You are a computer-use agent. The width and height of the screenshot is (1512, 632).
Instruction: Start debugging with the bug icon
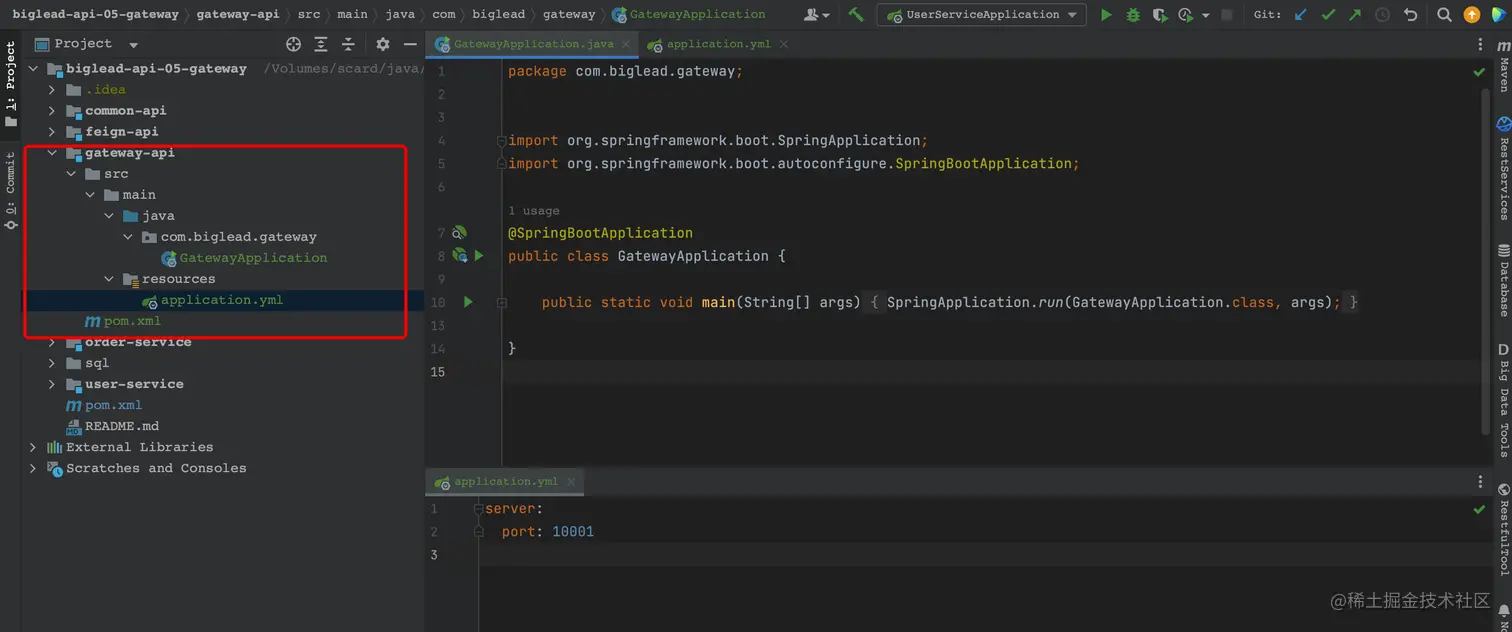[1133, 15]
